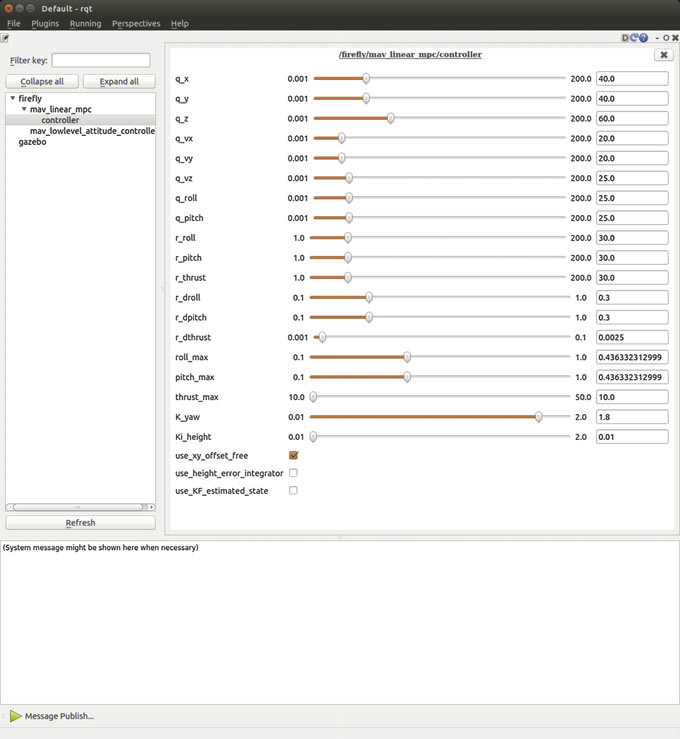Click the r_dpitch parameter label
The height and width of the screenshot is (739, 680).
point(191,317)
